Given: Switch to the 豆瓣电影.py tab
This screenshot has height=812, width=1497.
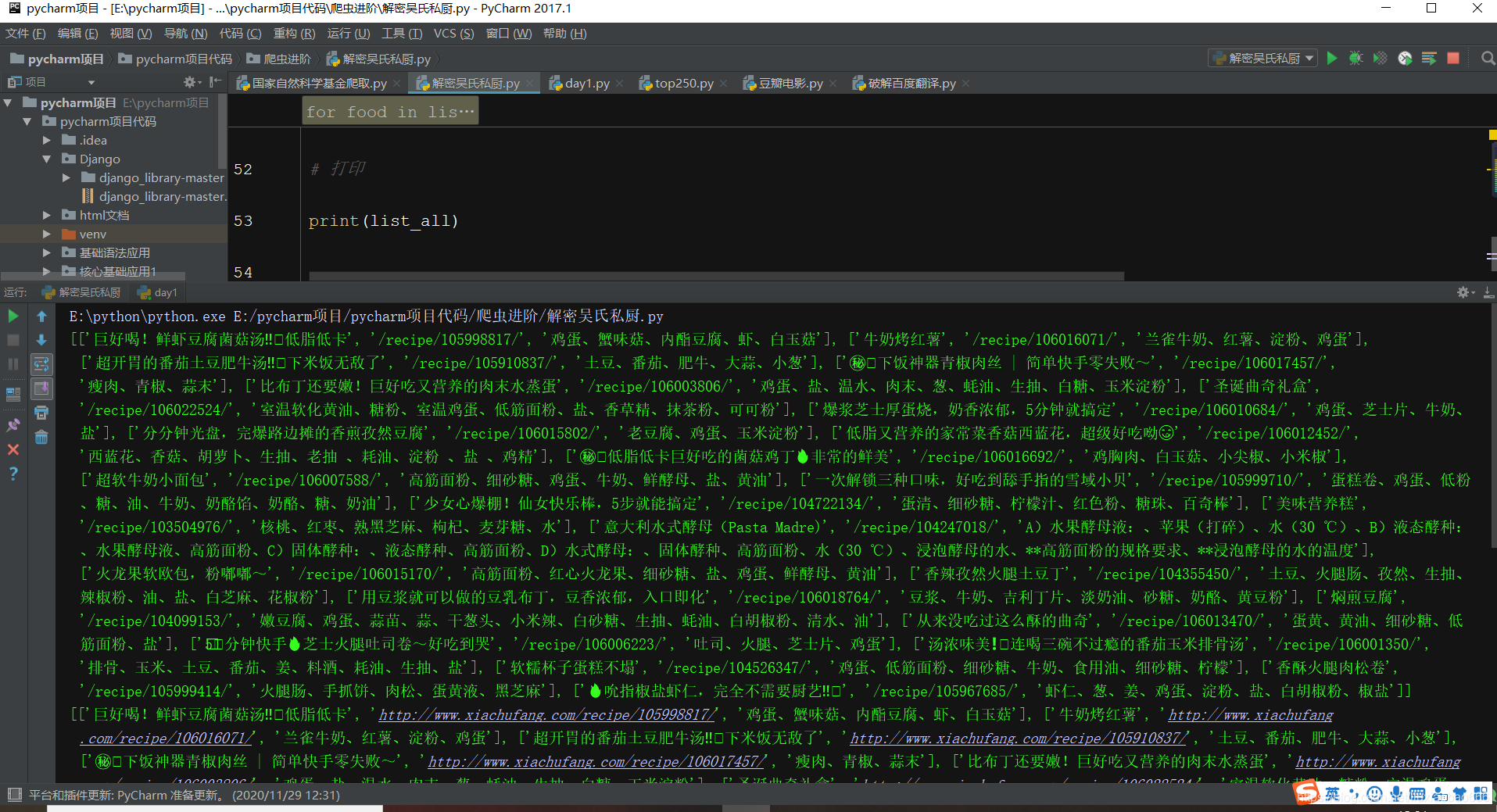Looking at the screenshot, I should click(790, 83).
